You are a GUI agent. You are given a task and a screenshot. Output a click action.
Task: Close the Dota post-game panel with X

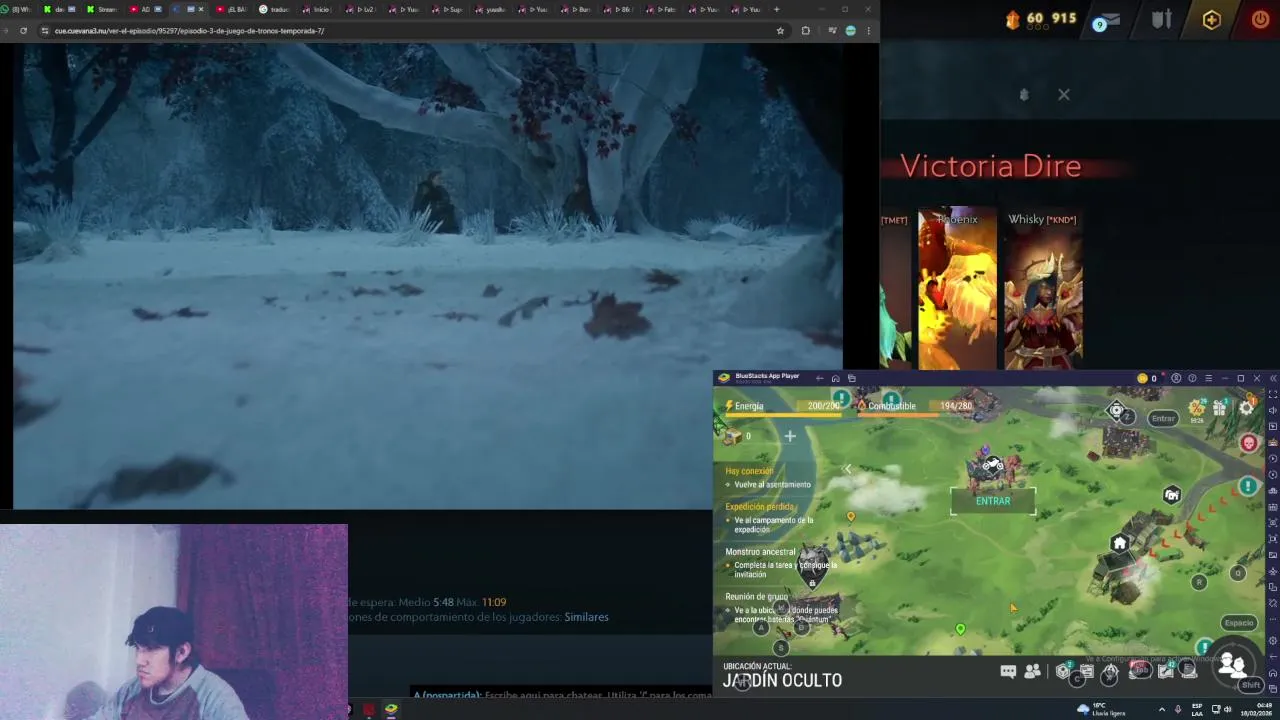click(x=1063, y=94)
